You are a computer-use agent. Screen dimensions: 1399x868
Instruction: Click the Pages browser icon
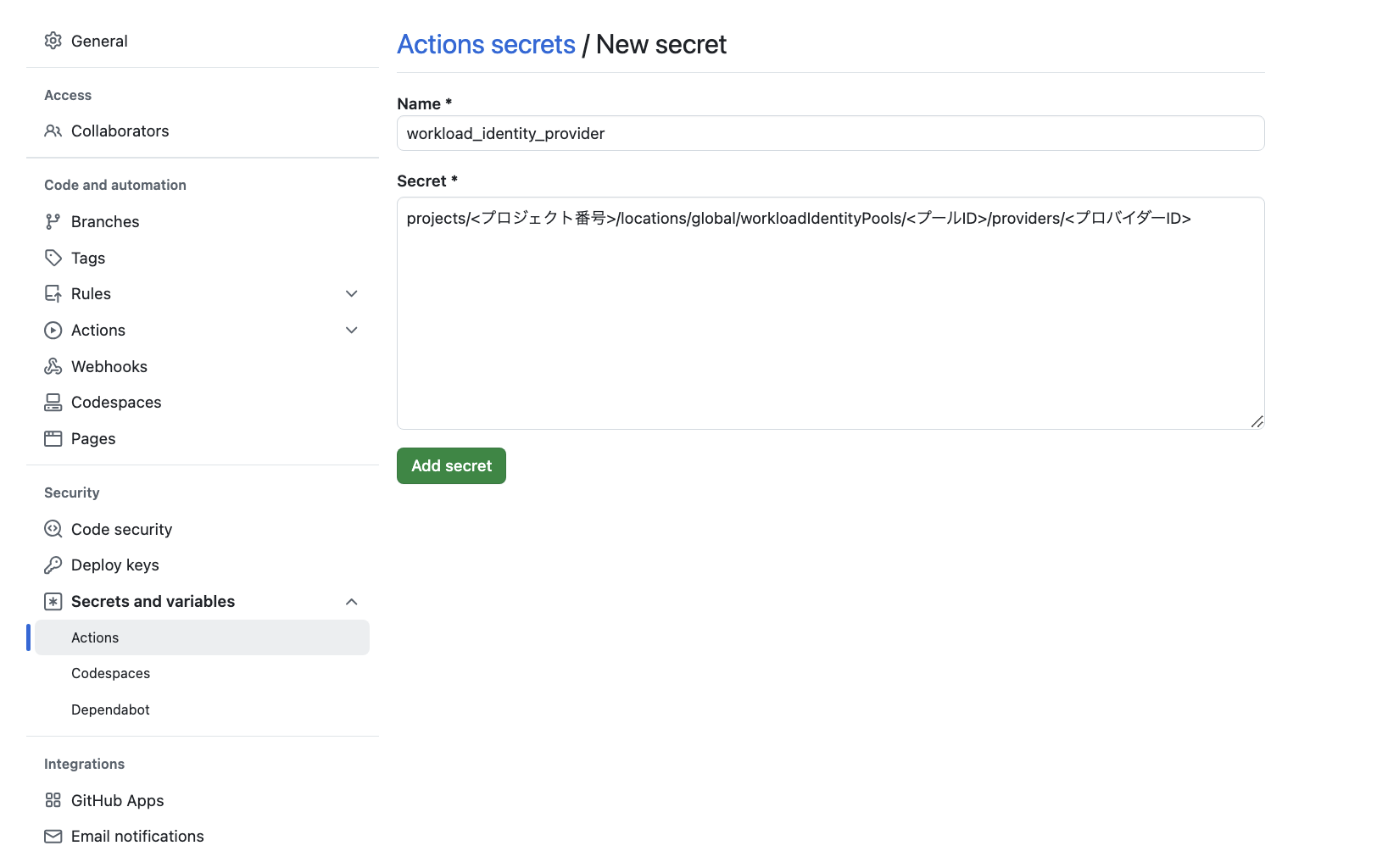tap(53, 438)
